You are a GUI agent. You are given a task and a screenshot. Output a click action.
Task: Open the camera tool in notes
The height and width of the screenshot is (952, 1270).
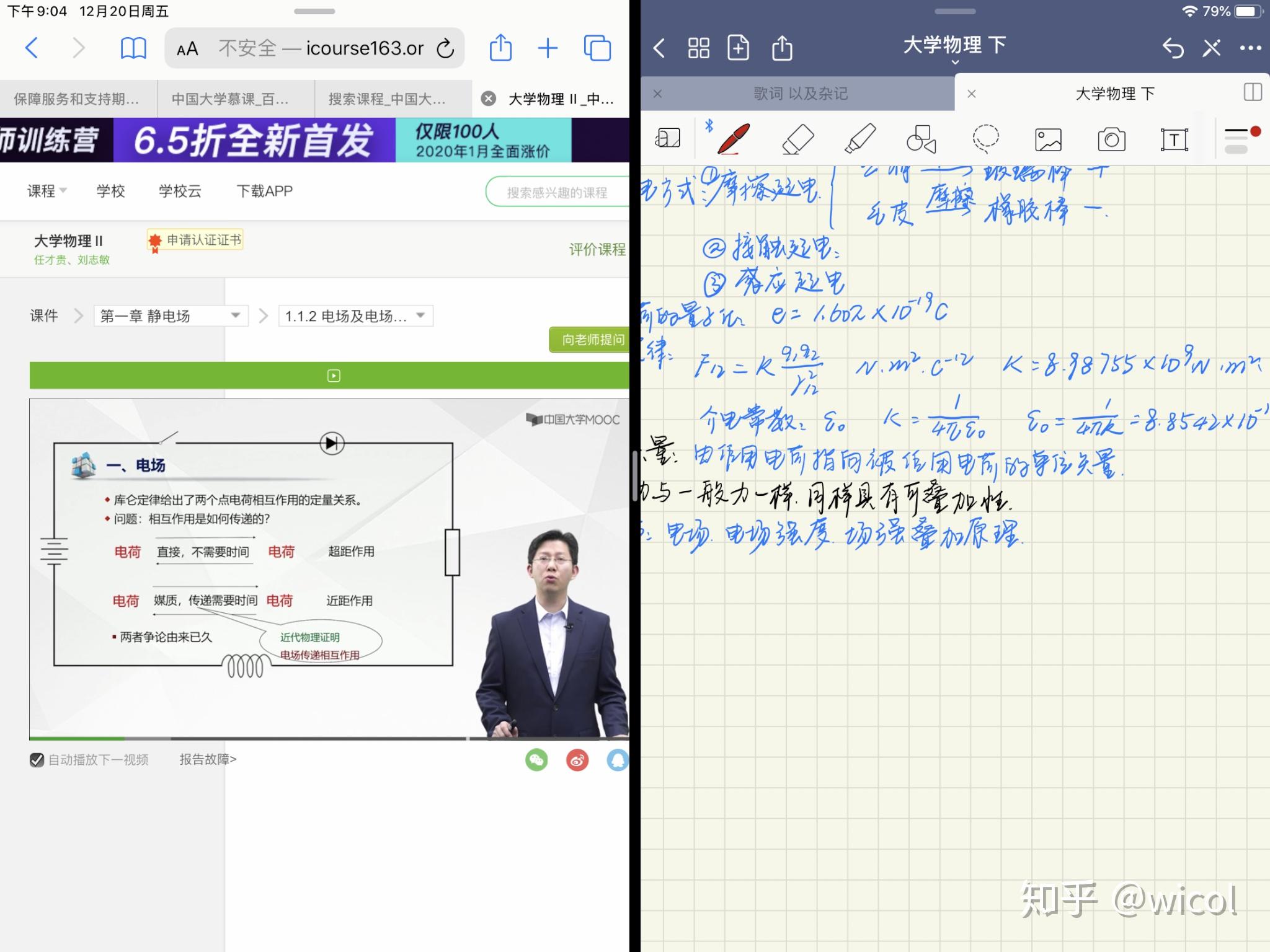pyautogui.click(x=1111, y=139)
